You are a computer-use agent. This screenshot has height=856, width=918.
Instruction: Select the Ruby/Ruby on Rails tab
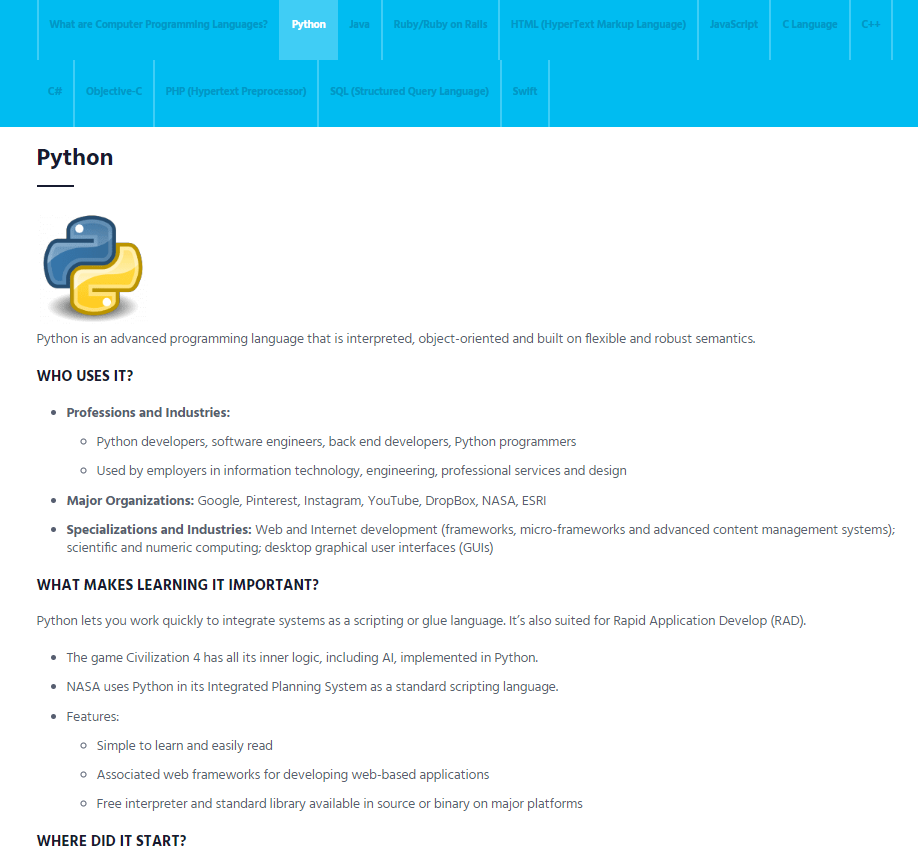point(440,24)
